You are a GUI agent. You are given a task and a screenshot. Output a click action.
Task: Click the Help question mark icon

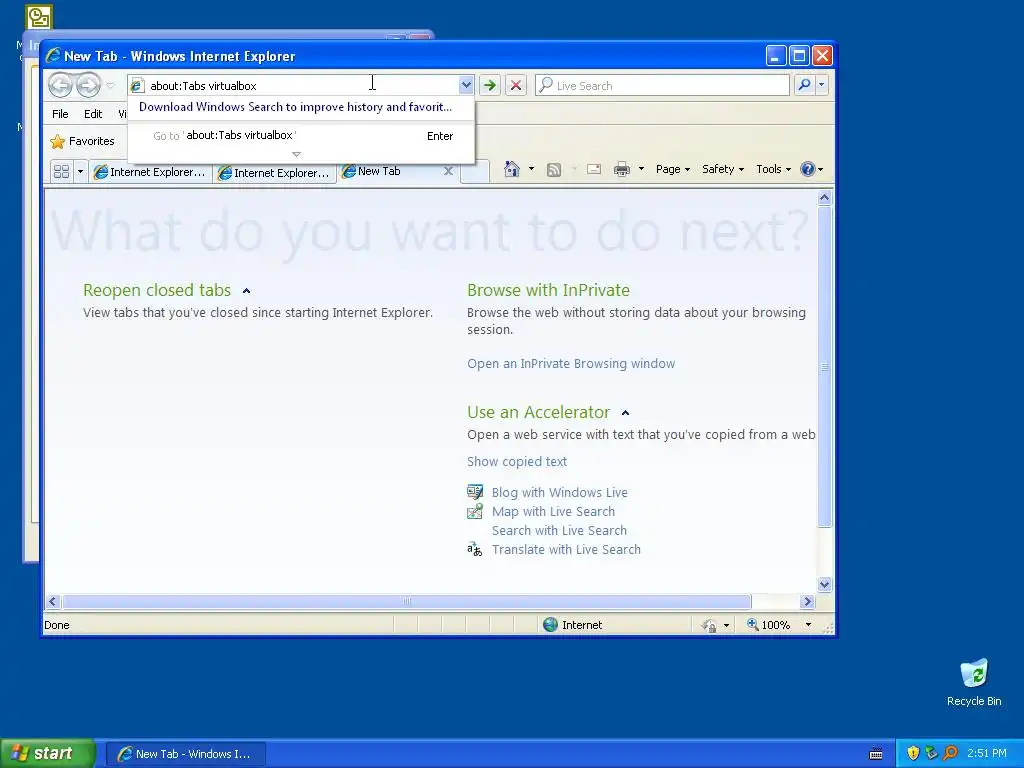(808, 169)
